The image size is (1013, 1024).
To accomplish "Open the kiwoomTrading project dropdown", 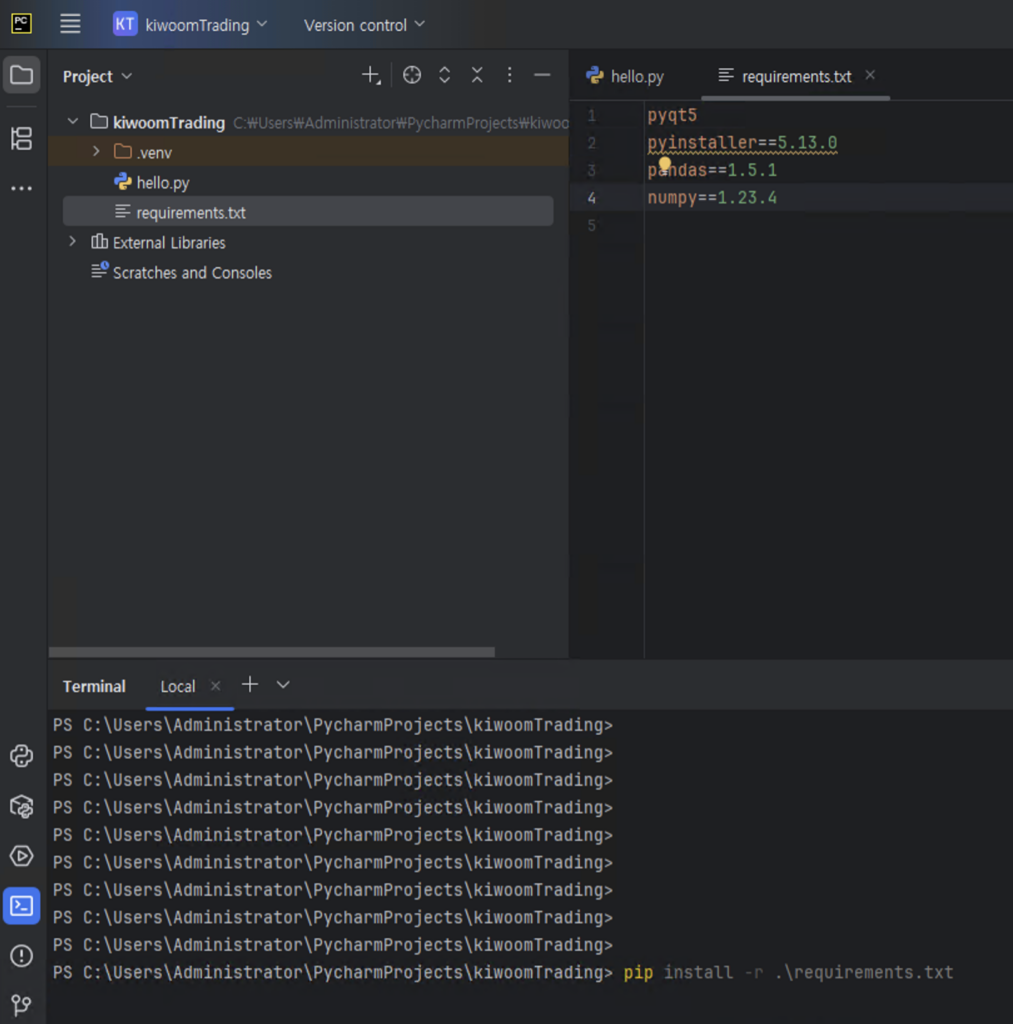I will (206, 25).
